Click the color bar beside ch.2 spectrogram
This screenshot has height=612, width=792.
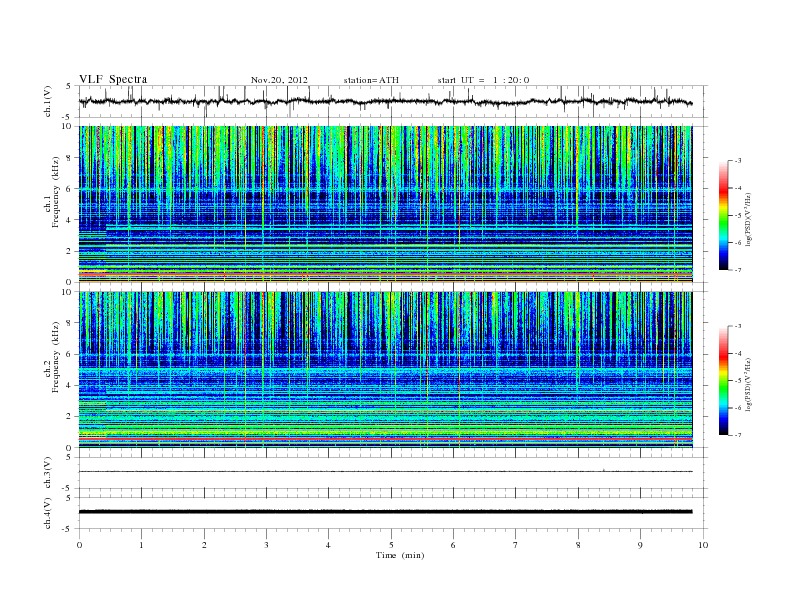click(724, 381)
